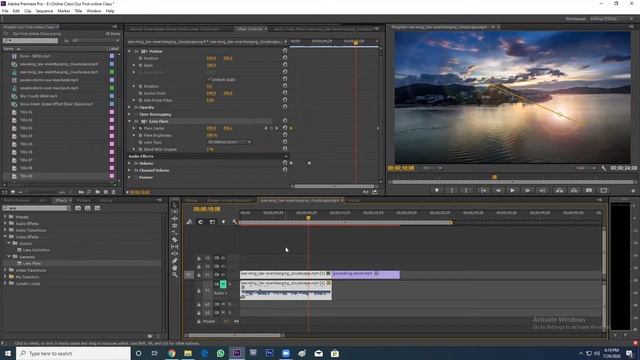Screen dimensions: 640x360
Task: Switch to the Media Browser tab
Action: 16,200
